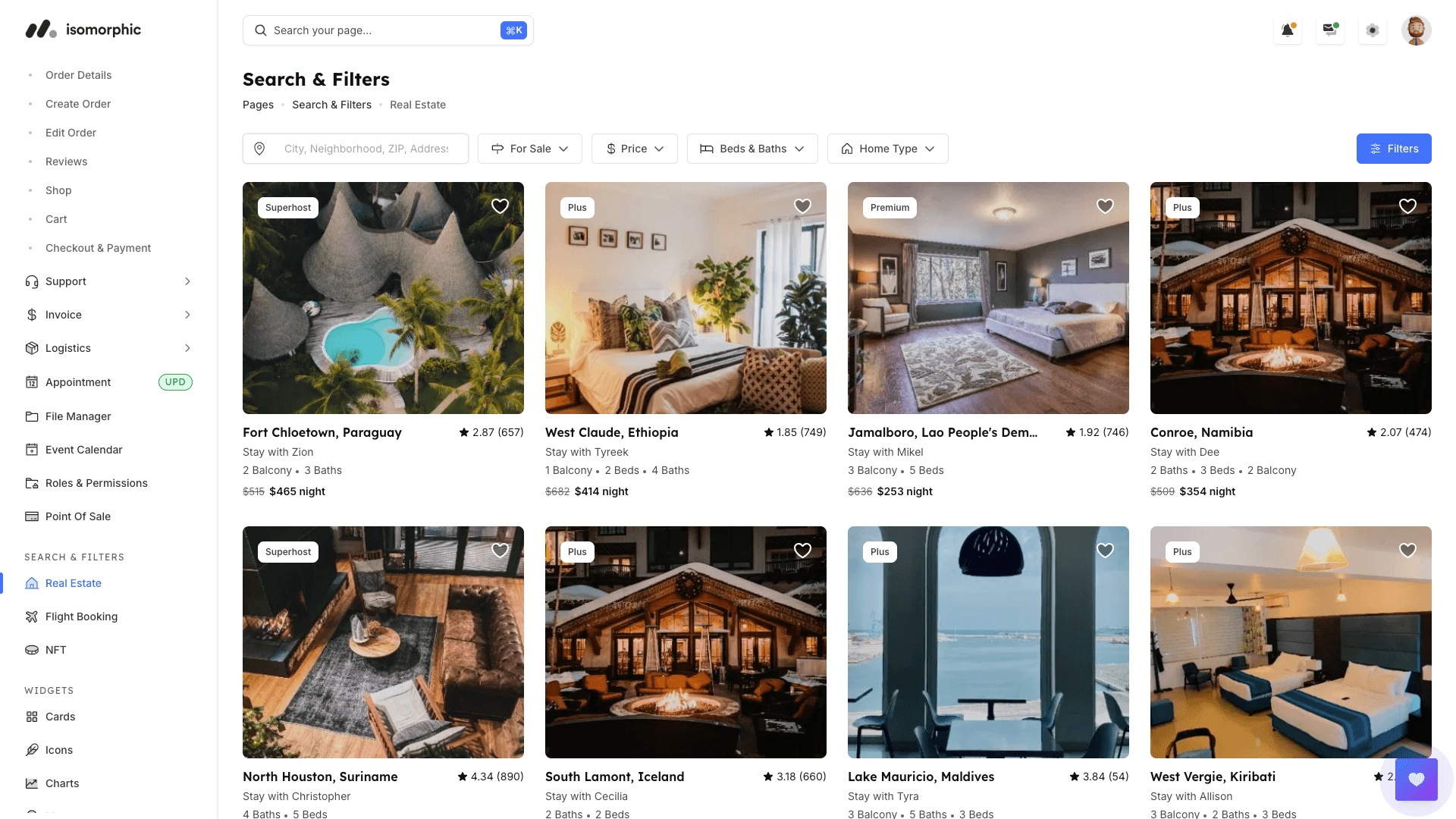Click the UPD badge beside Appointment
This screenshot has height=819, width=1456.
(175, 382)
